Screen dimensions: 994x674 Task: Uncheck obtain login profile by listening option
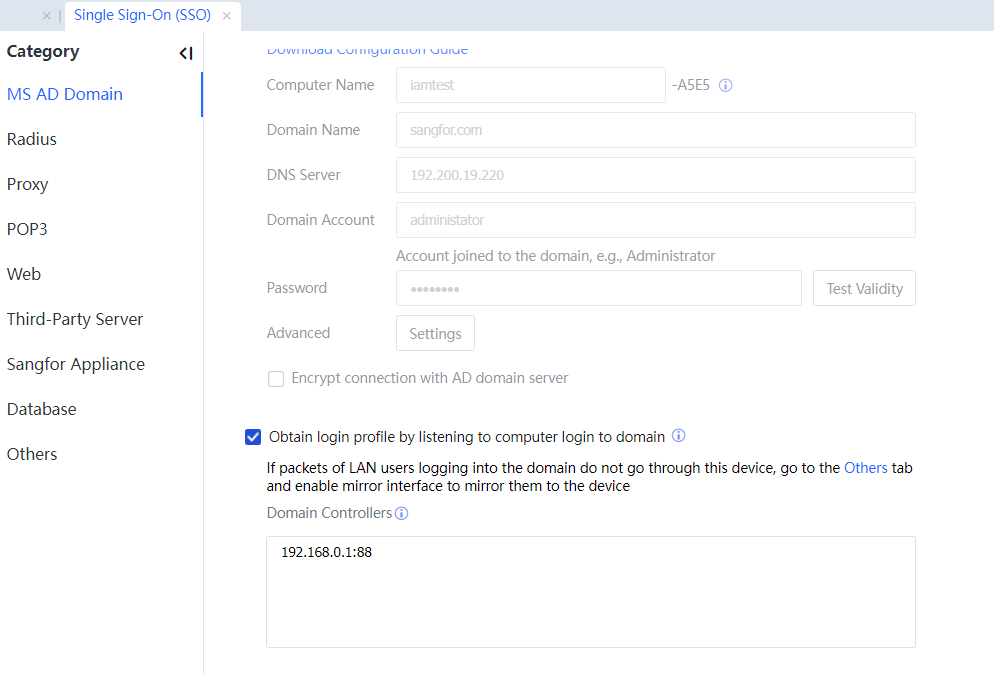pyautogui.click(x=253, y=437)
